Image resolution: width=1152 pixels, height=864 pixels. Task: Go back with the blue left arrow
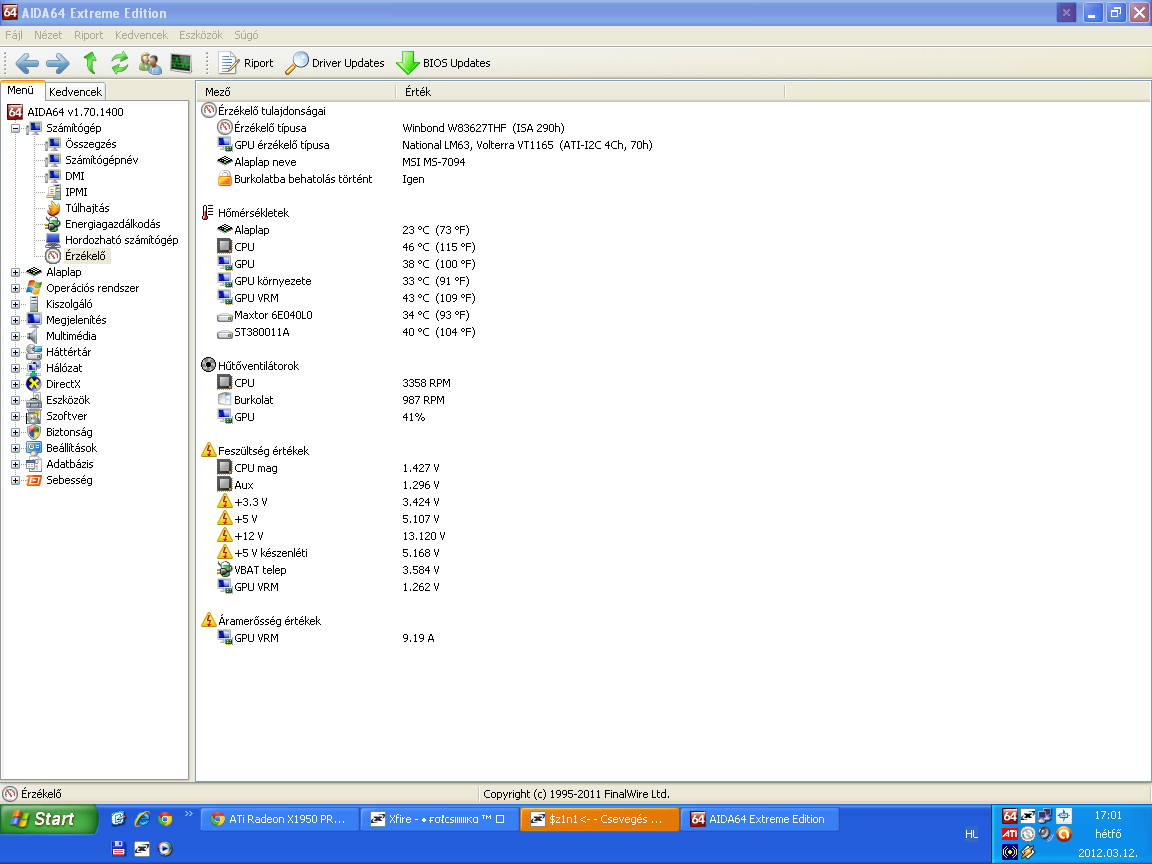click(x=27, y=63)
